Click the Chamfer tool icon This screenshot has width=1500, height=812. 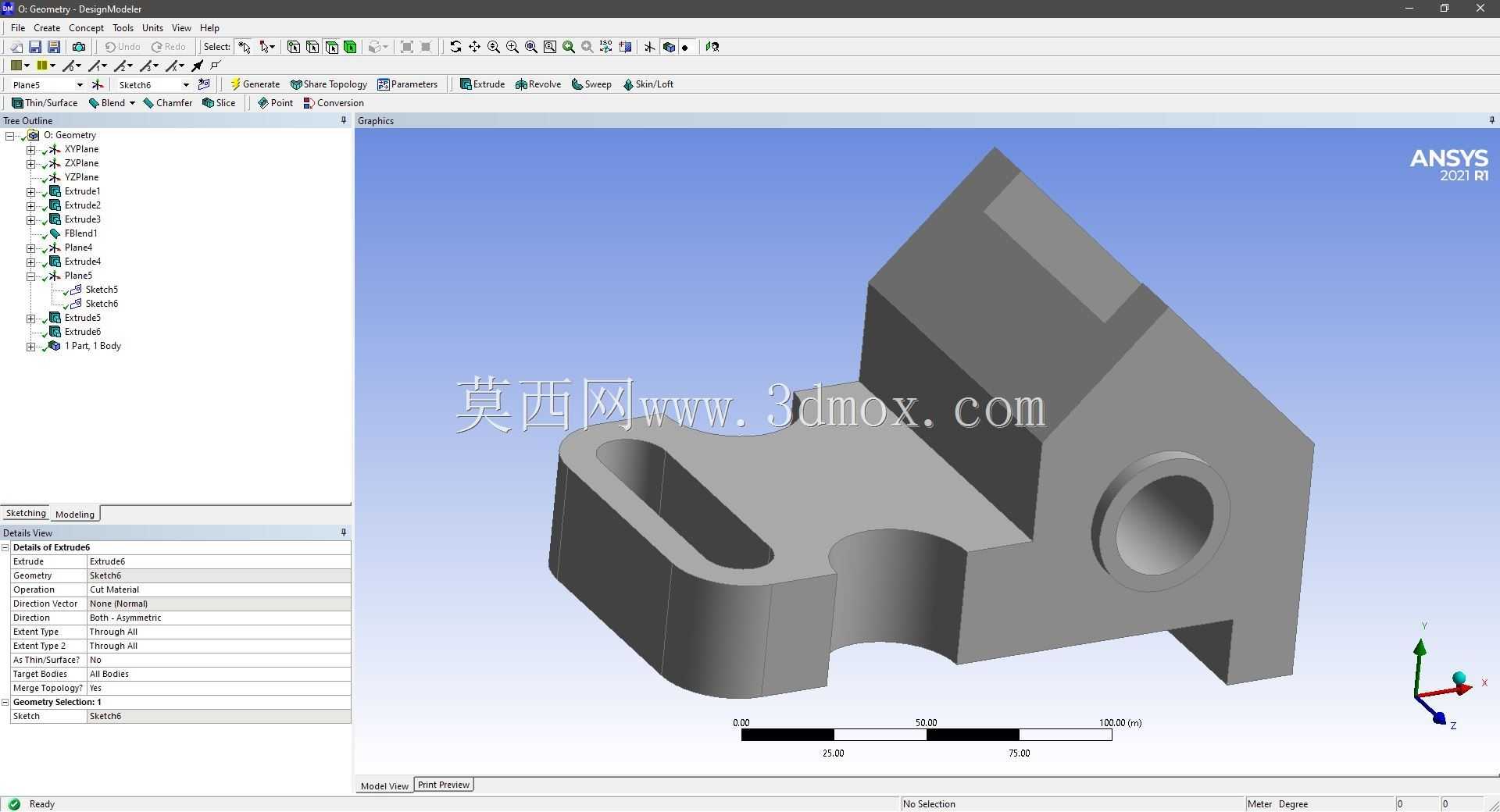click(148, 103)
